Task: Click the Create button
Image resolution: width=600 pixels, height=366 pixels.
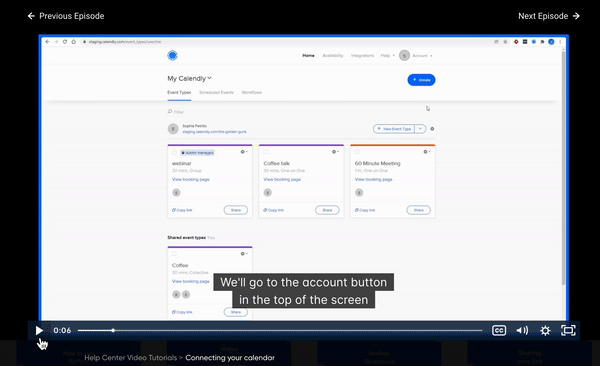Action: pos(421,80)
